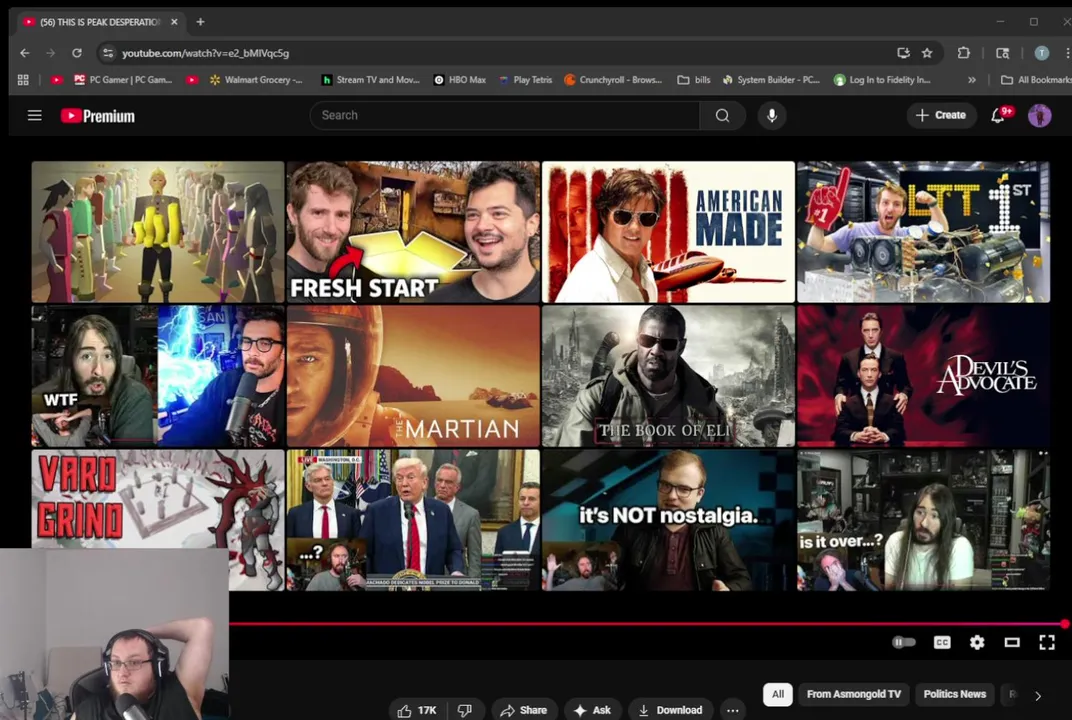Bookmark this page with the star icon
1072x720 pixels.
pos(927,53)
